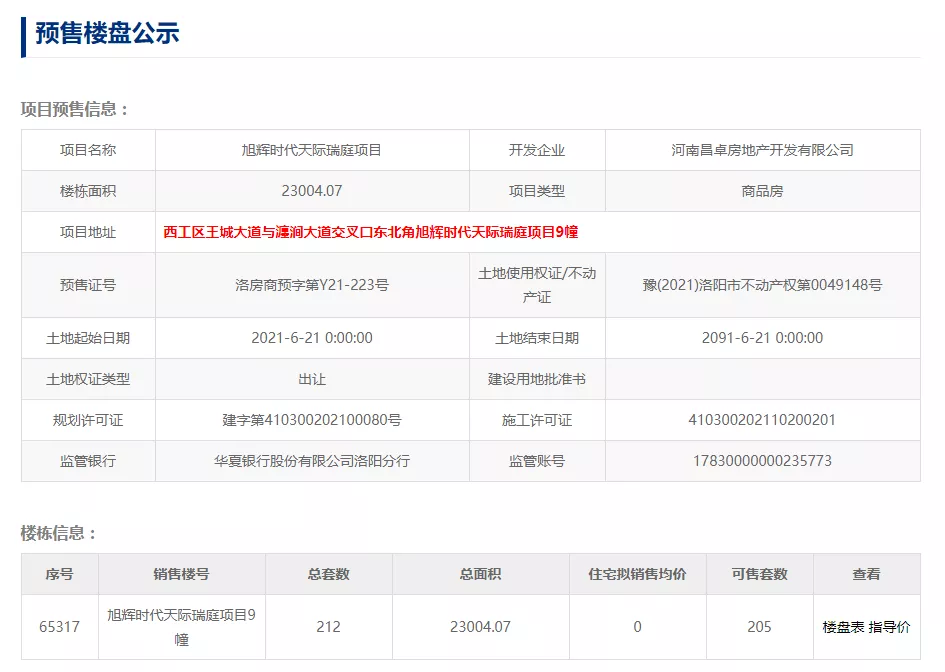Click the 土地使用权证/不动产证 label cell
The width and height of the screenshot is (945, 672).
pos(537,285)
